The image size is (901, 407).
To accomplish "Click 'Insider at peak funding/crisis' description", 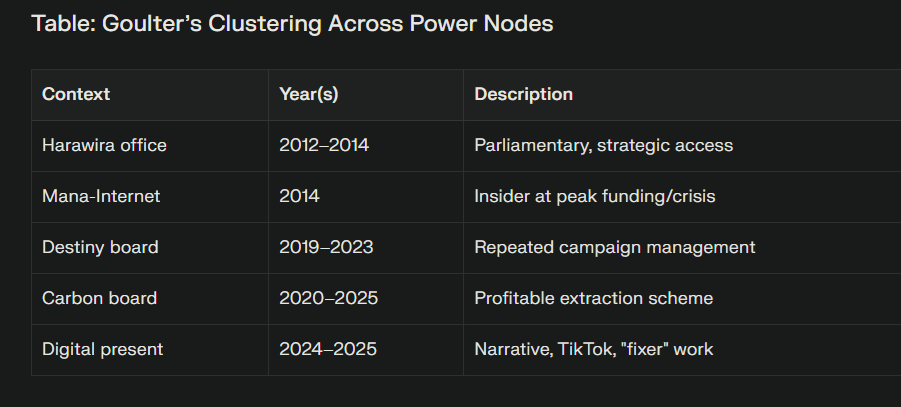I will pyautogui.click(x=594, y=196).
